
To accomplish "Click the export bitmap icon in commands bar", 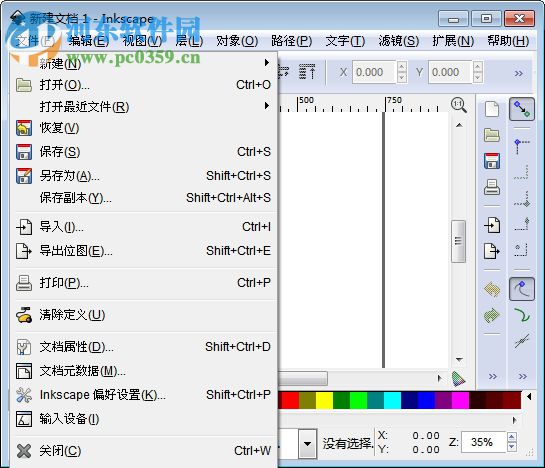I will point(492,251).
